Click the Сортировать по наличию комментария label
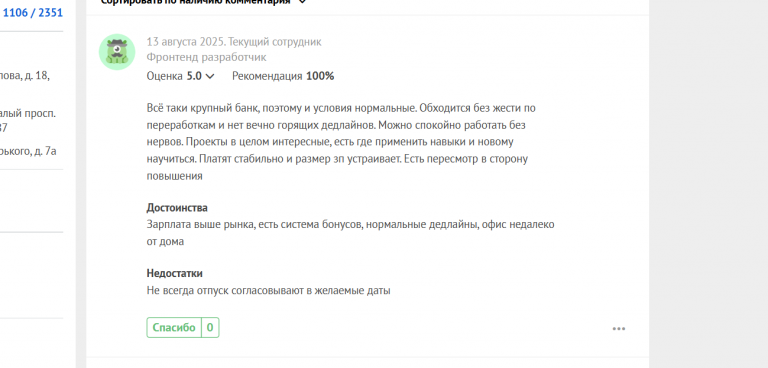This screenshot has width=768, height=368. tap(196, 2)
